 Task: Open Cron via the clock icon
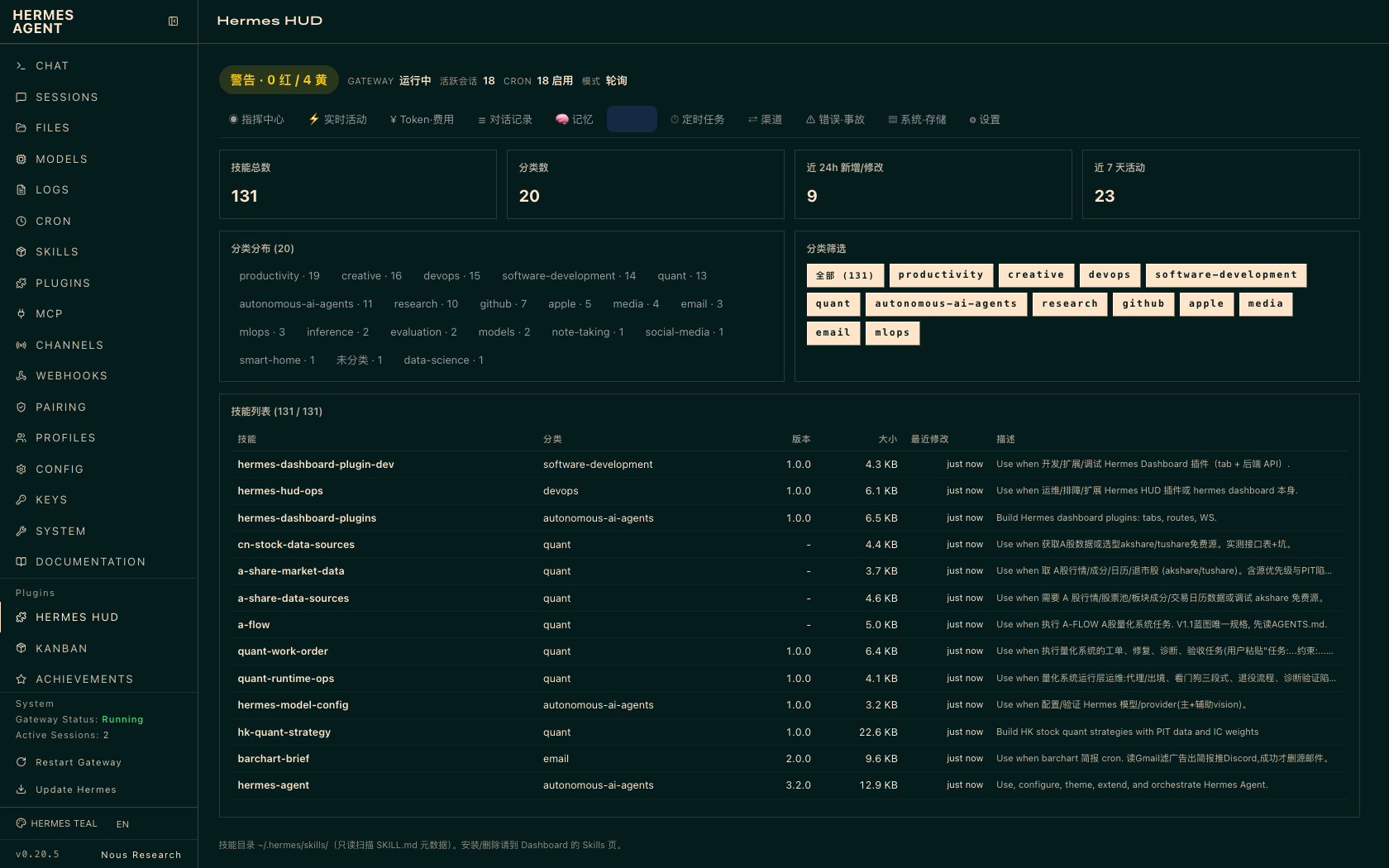21,222
